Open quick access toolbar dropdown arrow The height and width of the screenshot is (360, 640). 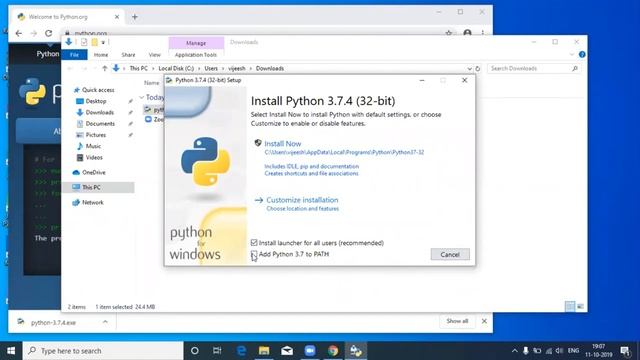[103, 42]
